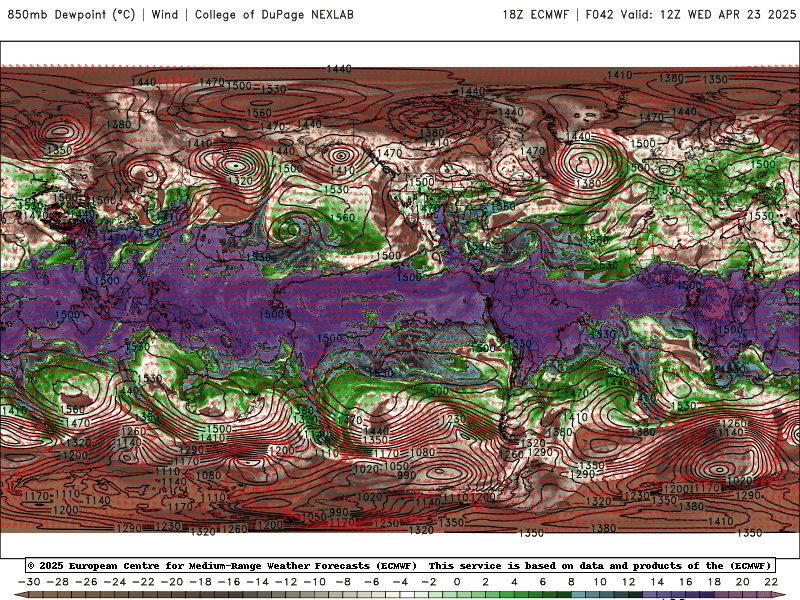The image size is (800, 600).
Task: Click the '-24' legend value
Action: (x=114, y=582)
